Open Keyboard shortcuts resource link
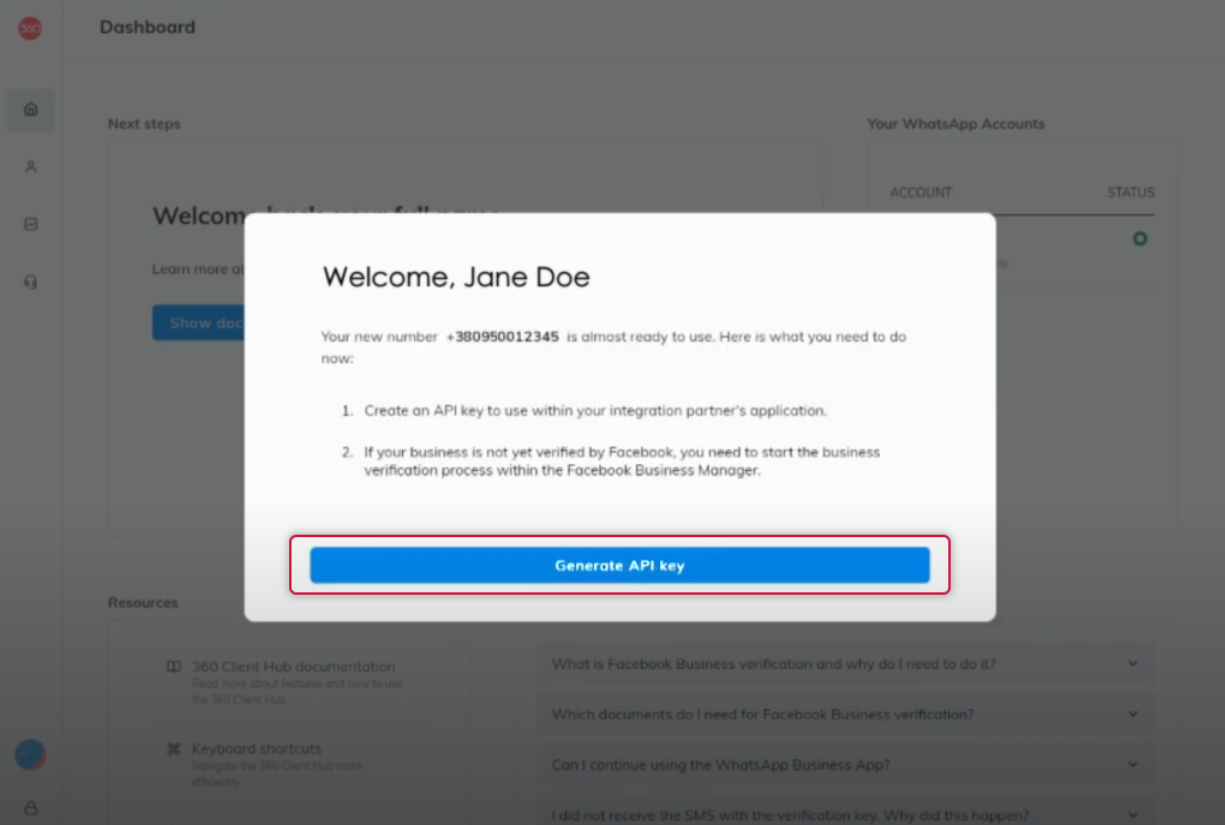This screenshot has width=1225, height=825. (x=257, y=748)
